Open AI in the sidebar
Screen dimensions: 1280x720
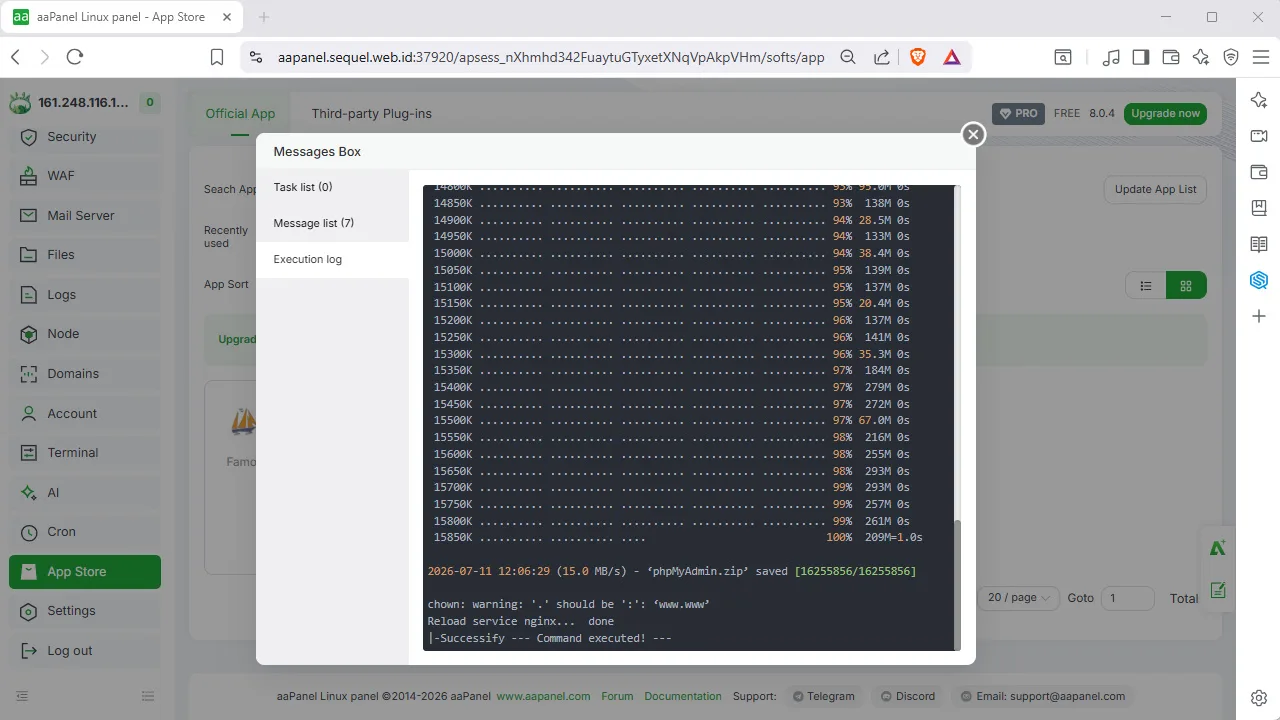(x=85, y=493)
